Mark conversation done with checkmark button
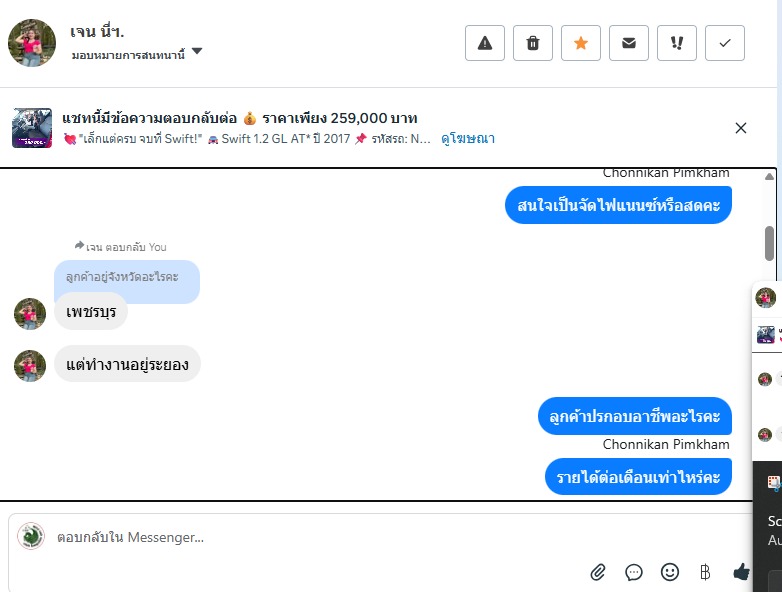 point(725,43)
